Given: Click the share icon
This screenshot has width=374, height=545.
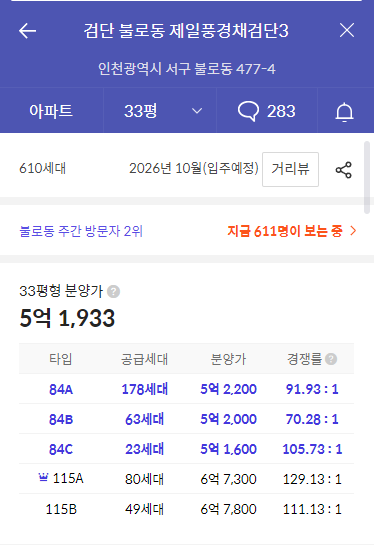Looking at the screenshot, I should pos(343,170).
